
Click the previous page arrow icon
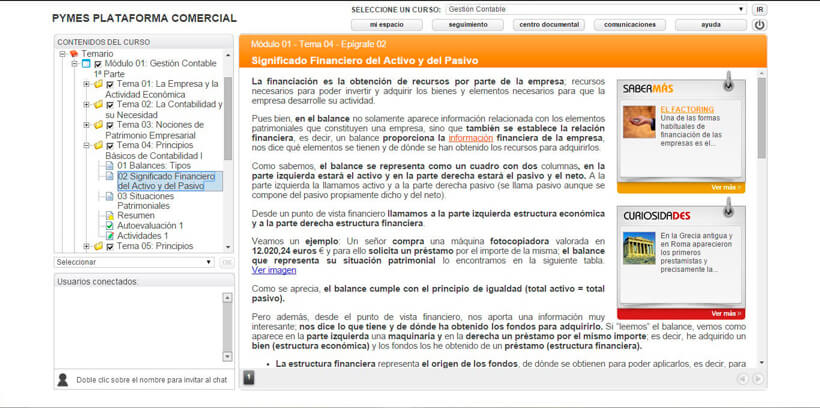pos(742,379)
